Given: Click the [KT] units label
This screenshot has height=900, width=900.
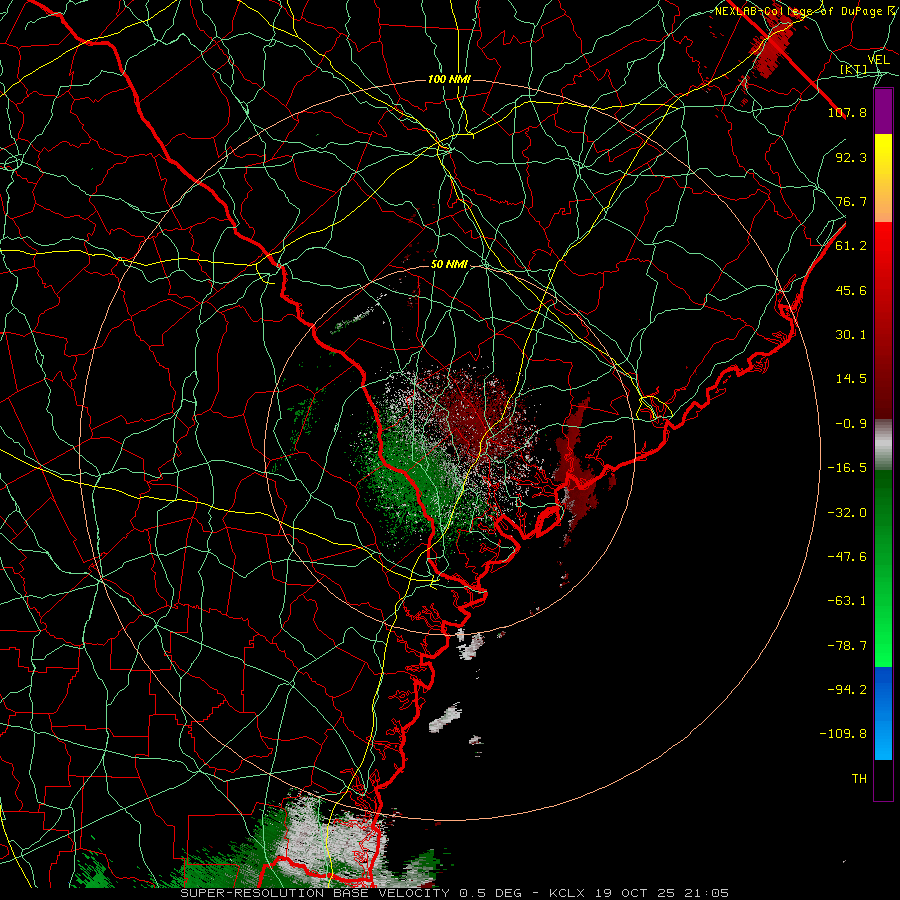Looking at the screenshot, I should 854,70.
